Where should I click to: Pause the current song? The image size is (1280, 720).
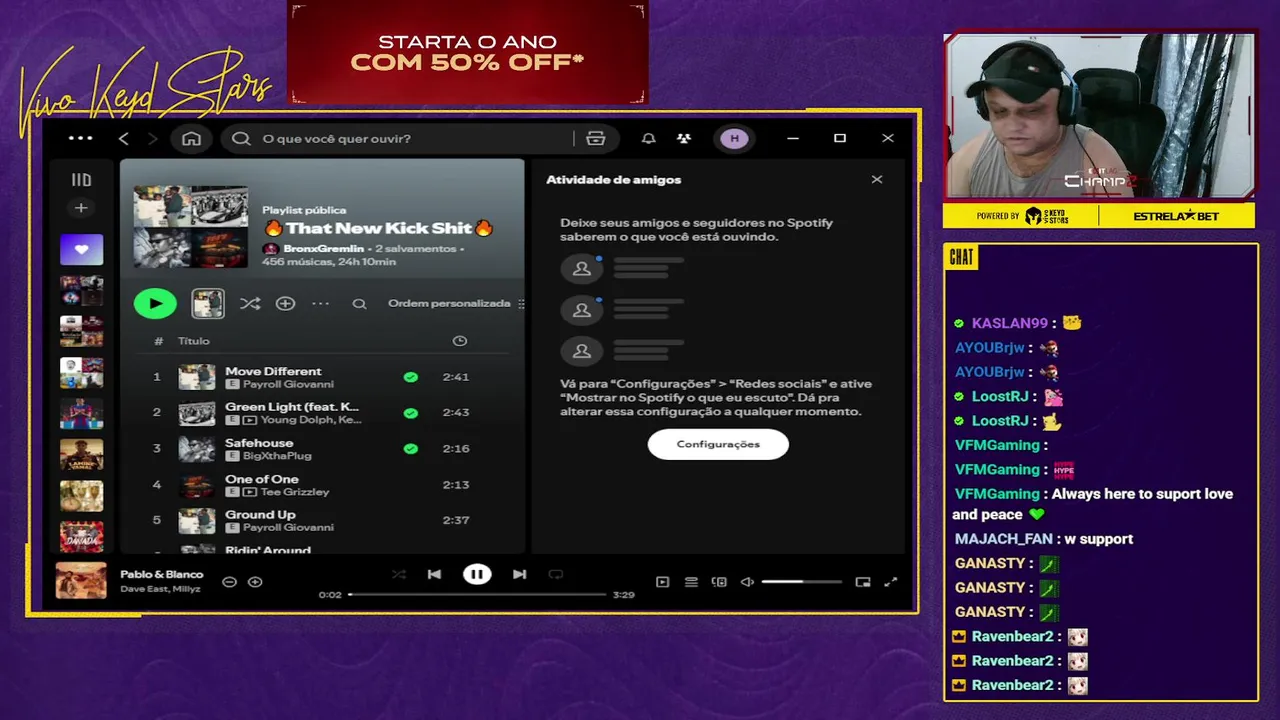tap(477, 574)
